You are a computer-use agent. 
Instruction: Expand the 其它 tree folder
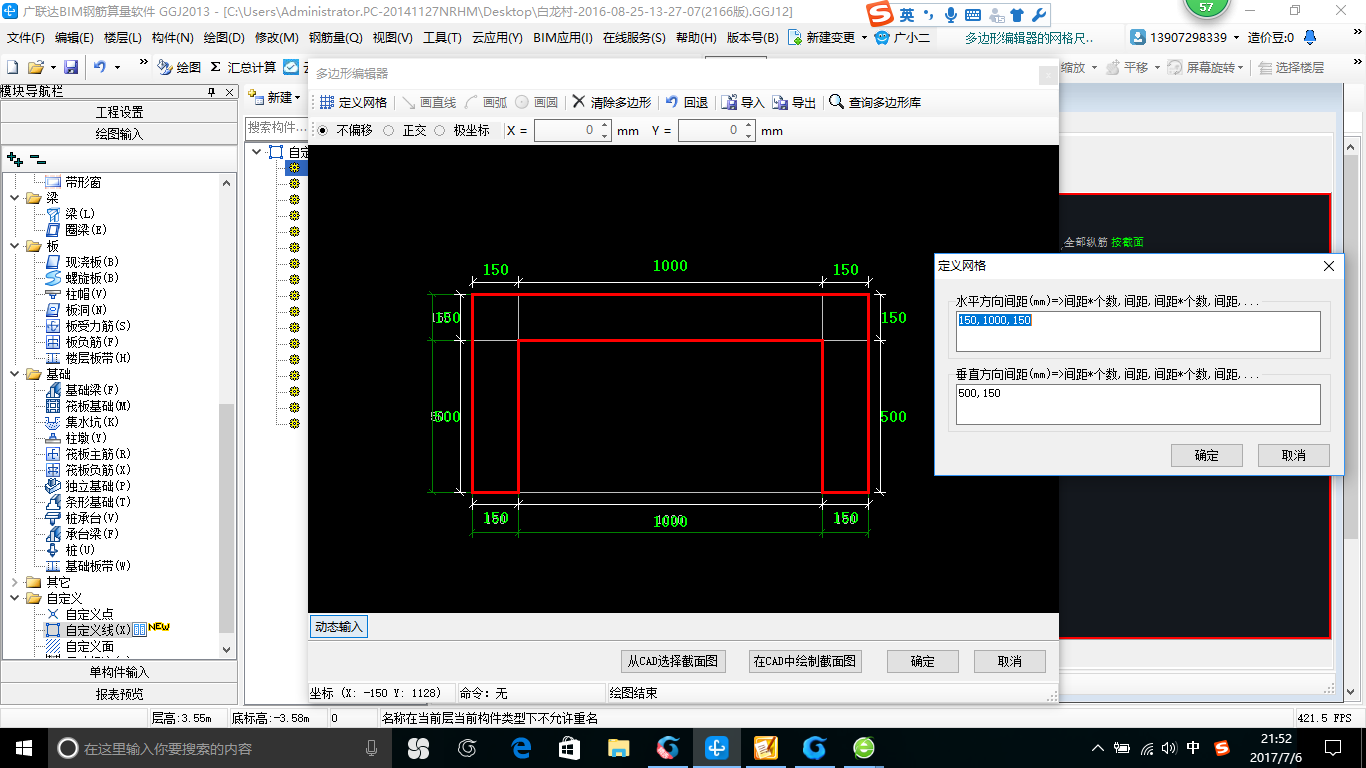15,582
